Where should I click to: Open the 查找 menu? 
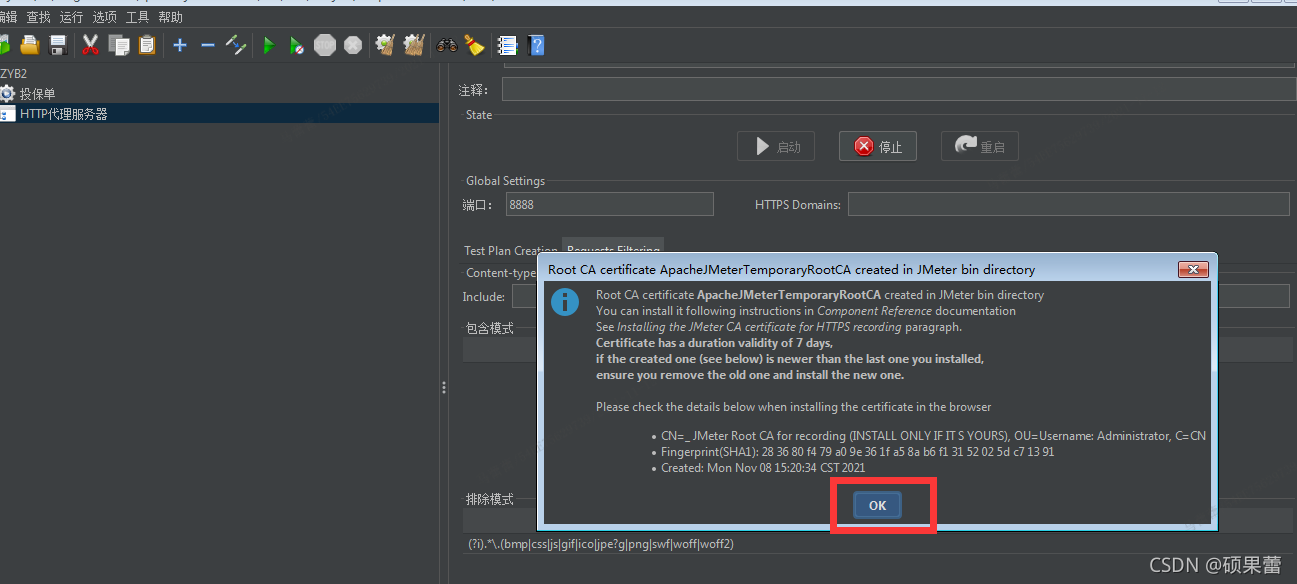(x=38, y=17)
